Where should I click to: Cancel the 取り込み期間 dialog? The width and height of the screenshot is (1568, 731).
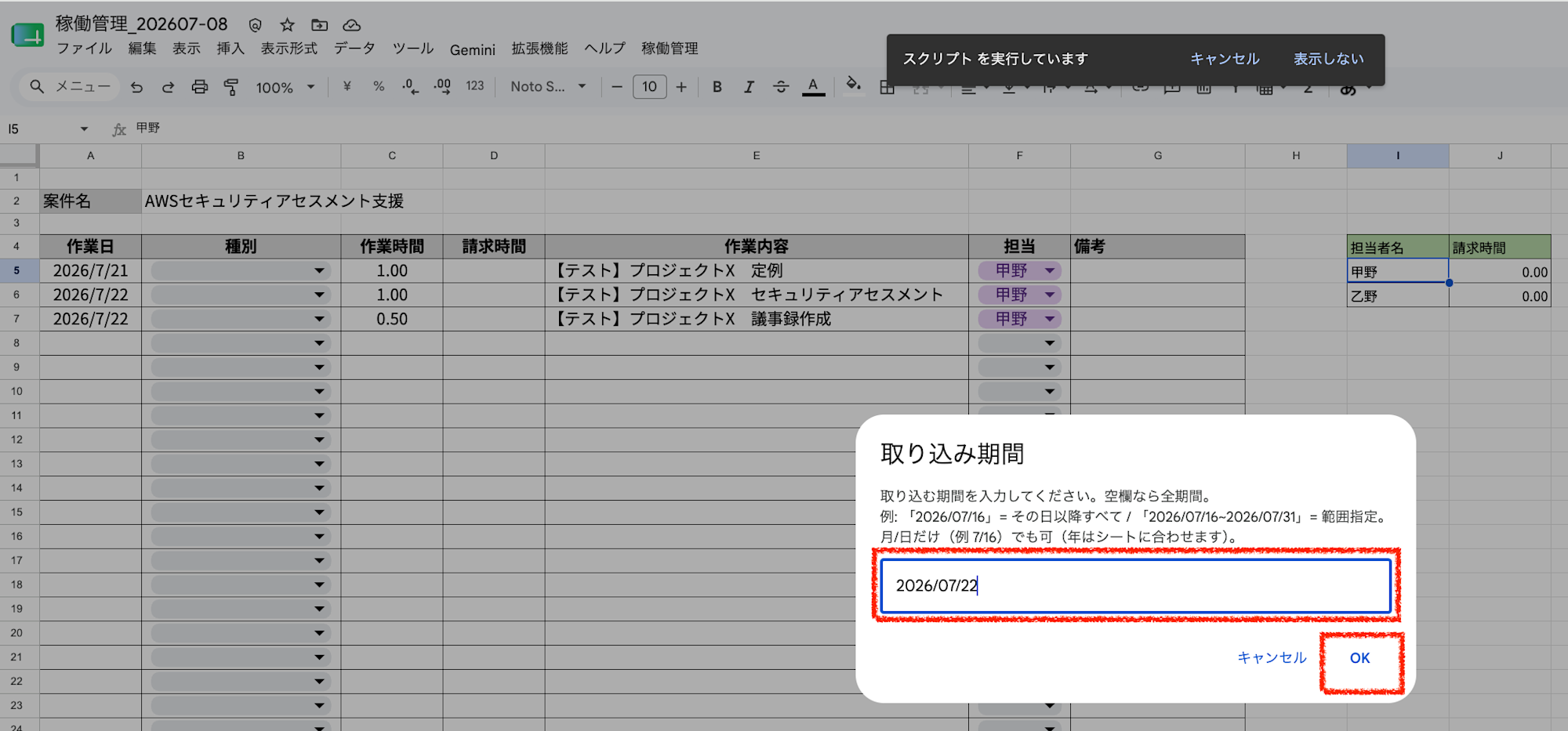point(1272,658)
